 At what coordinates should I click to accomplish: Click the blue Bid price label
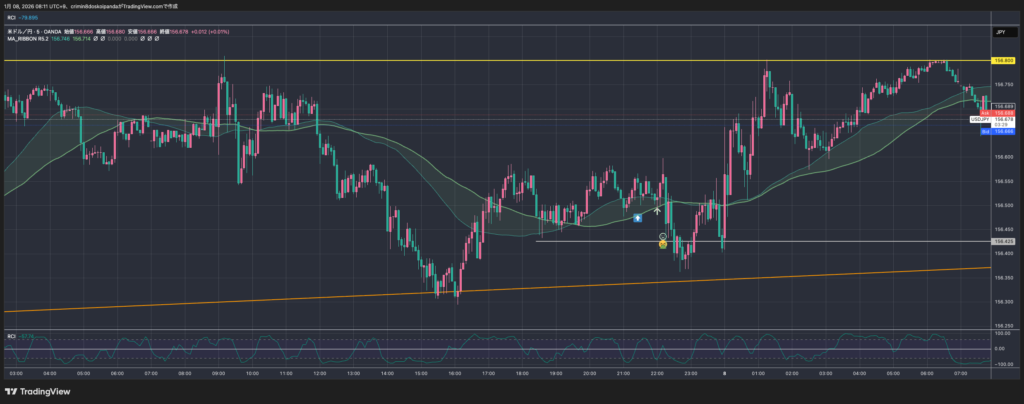(x=985, y=131)
